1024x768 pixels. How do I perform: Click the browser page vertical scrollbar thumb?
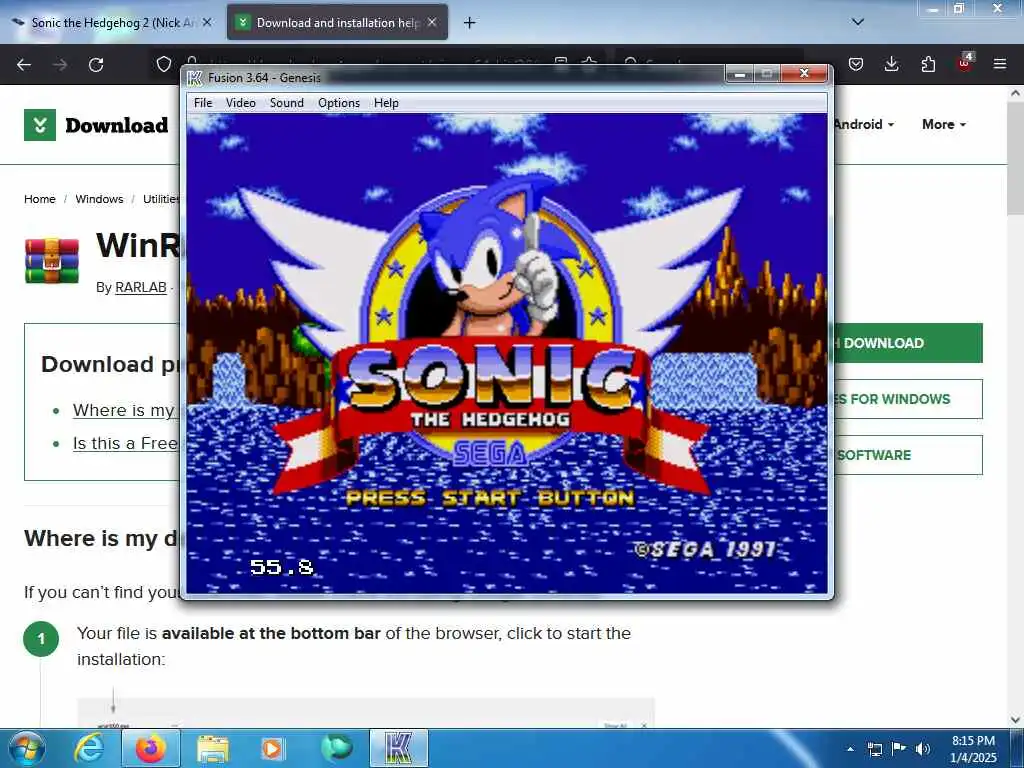(x=1015, y=157)
